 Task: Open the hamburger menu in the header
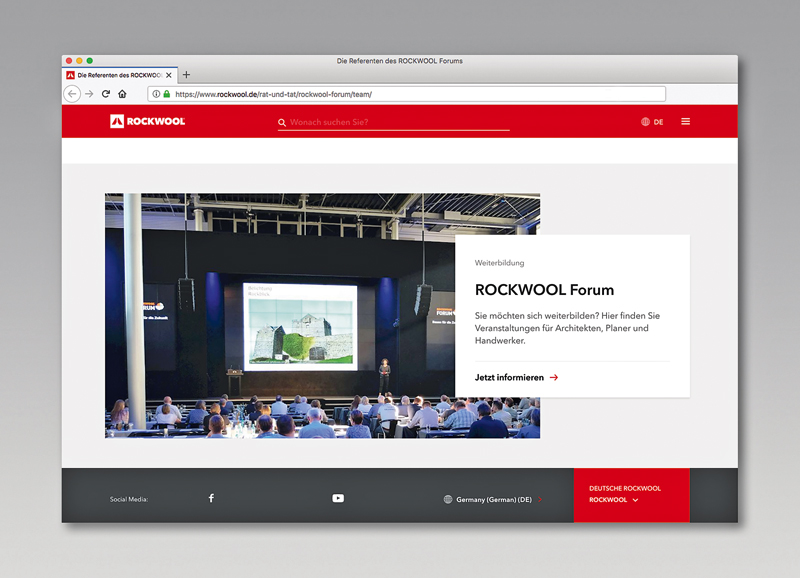pyautogui.click(x=685, y=122)
